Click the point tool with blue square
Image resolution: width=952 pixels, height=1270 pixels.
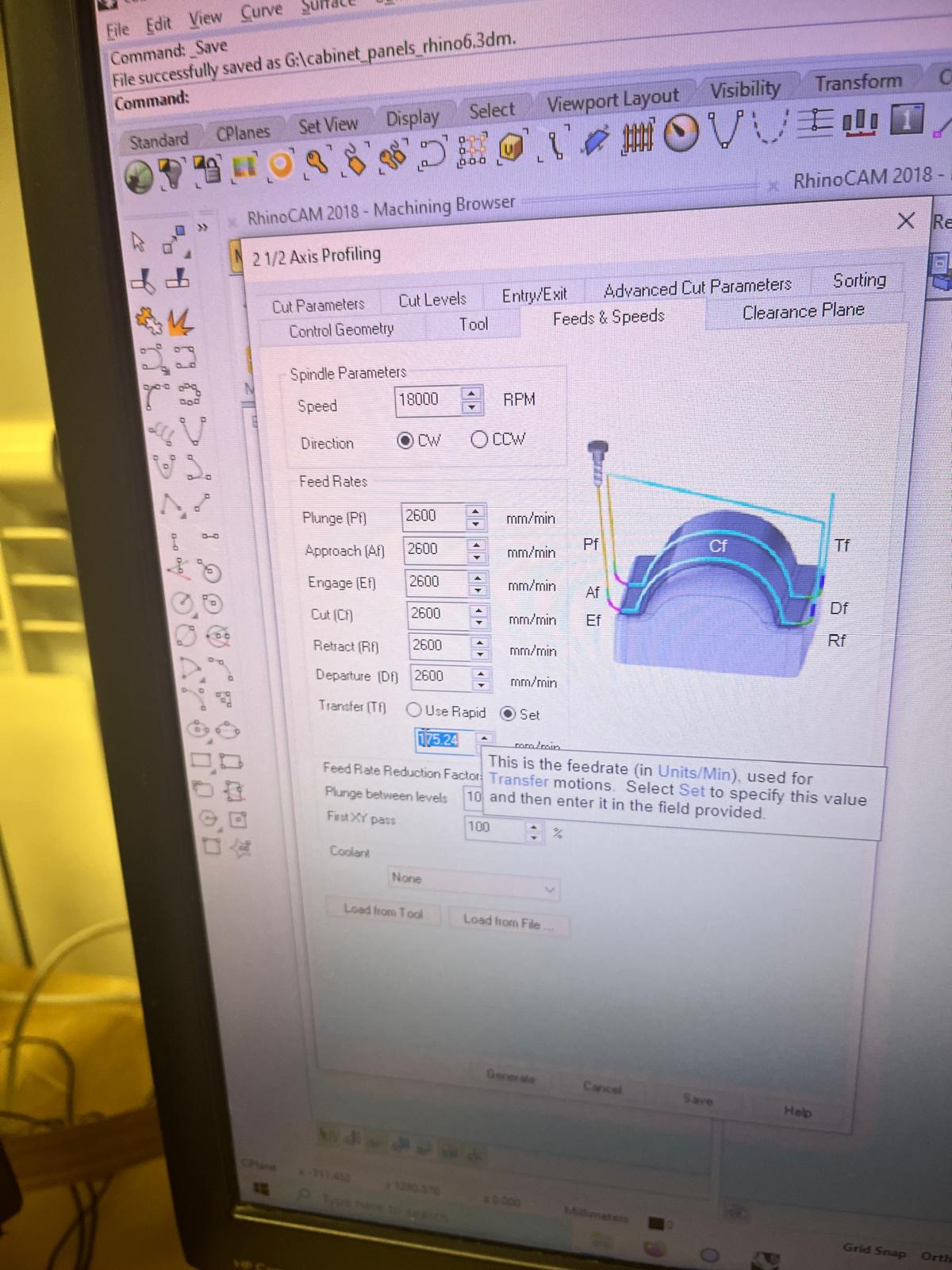[175, 239]
